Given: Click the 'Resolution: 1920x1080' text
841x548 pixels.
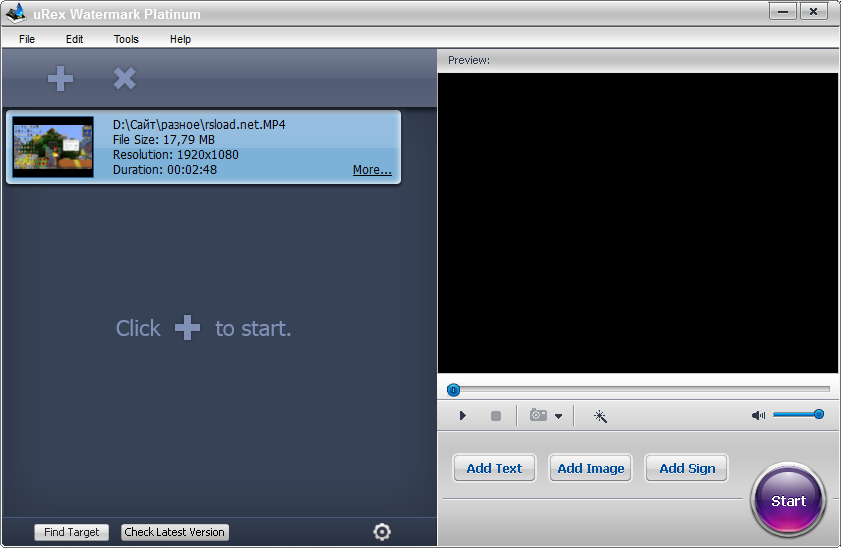Looking at the screenshot, I should (x=175, y=154).
